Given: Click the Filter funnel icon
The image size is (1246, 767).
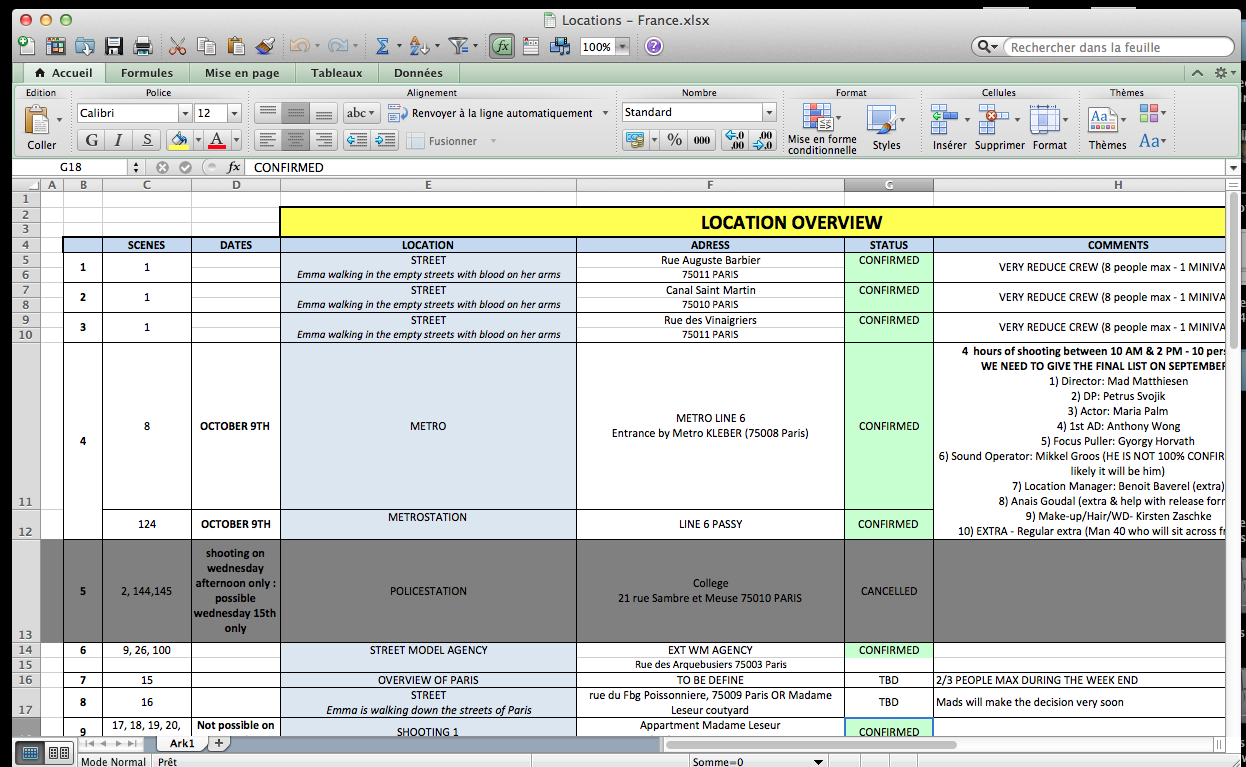Looking at the screenshot, I should pyautogui.click(x=458, y=46).
